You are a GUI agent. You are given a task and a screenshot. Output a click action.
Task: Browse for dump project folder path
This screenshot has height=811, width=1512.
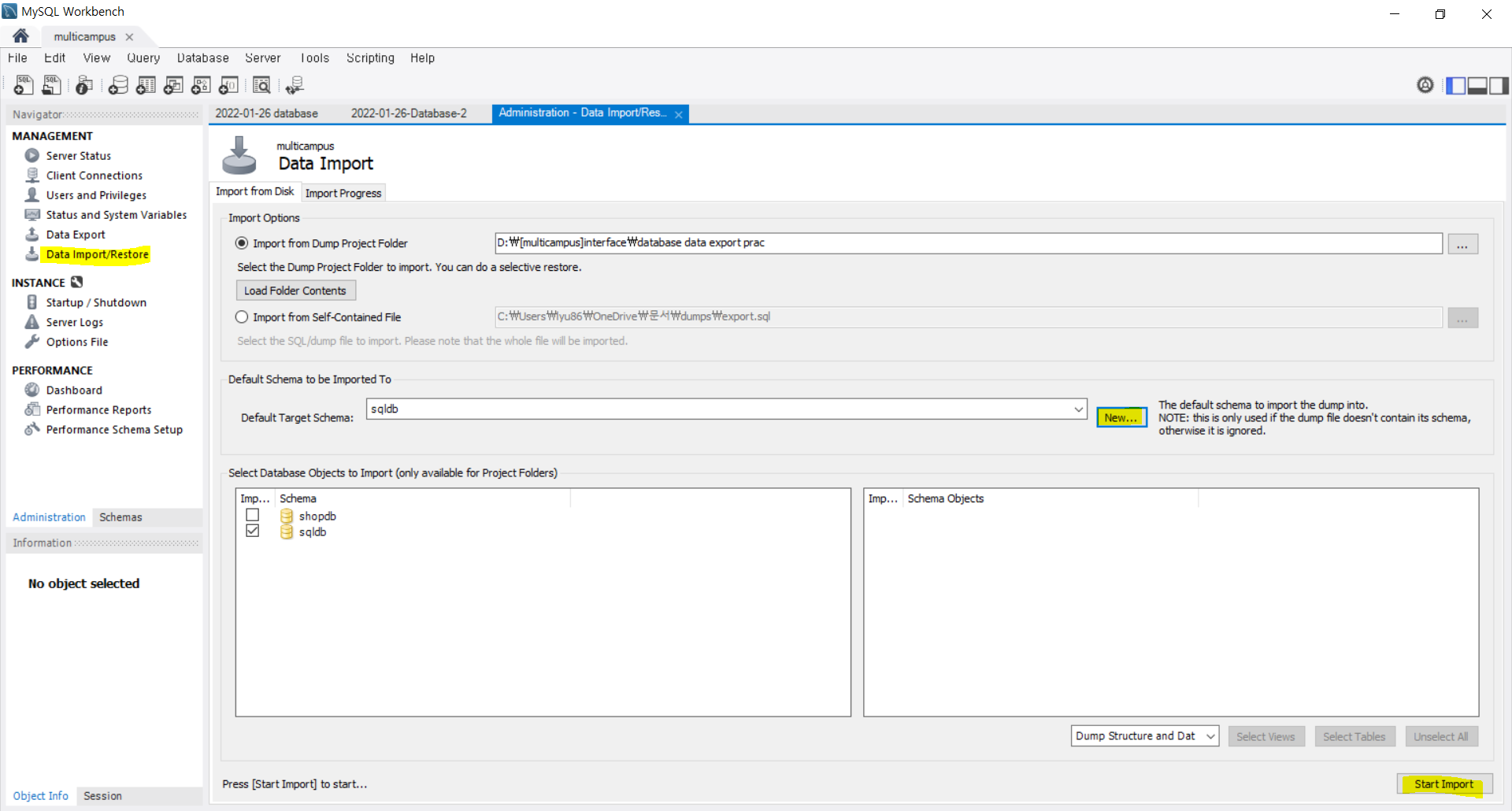coord(1462,244)
